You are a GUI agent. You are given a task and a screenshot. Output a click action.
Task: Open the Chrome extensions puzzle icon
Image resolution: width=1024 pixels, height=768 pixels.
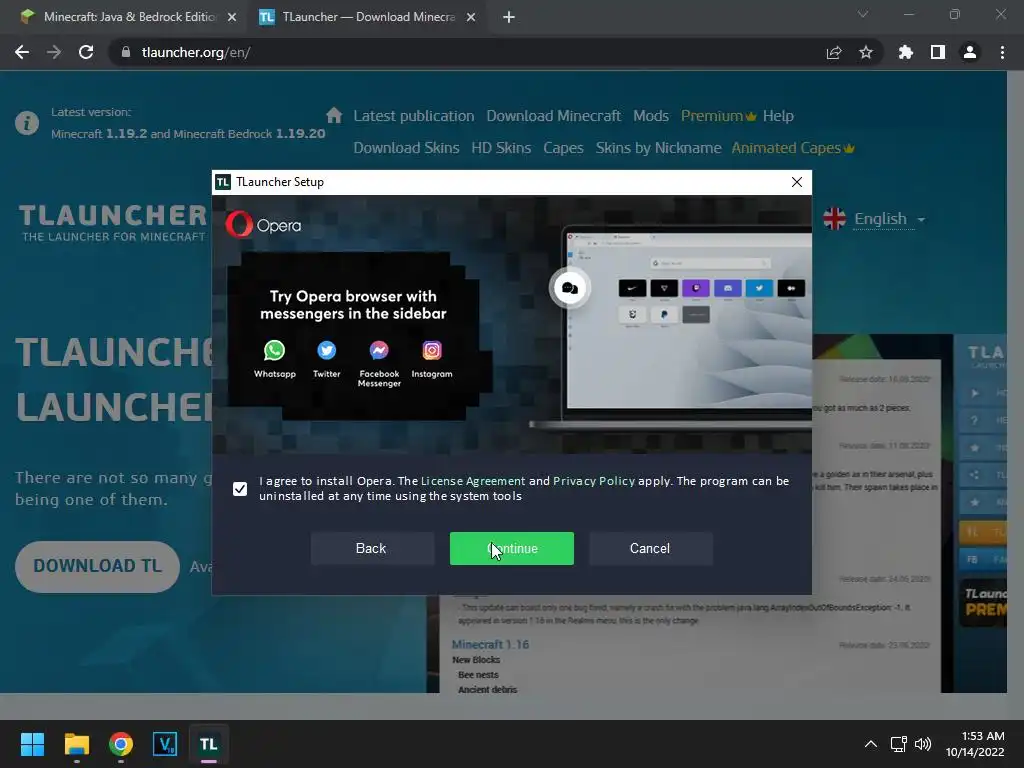(906, 52)
